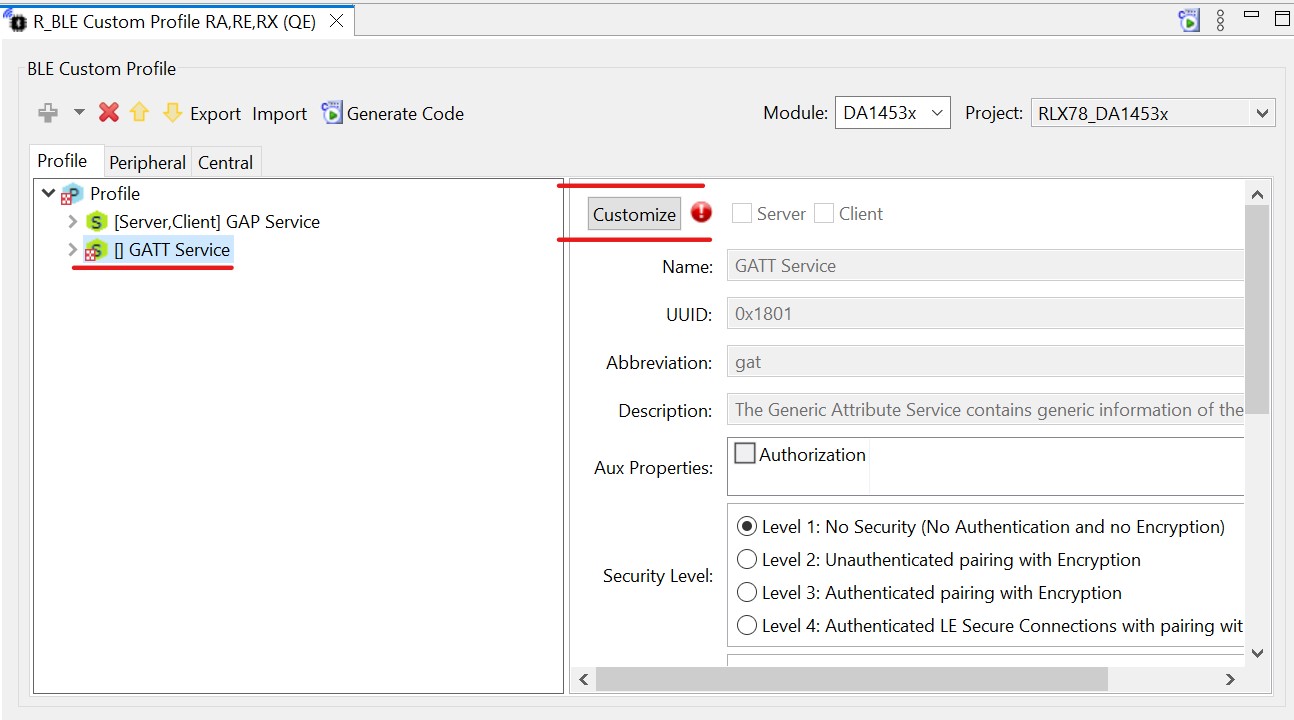Click horizontal scrollbar right arrow

(x=1231, y=679)
